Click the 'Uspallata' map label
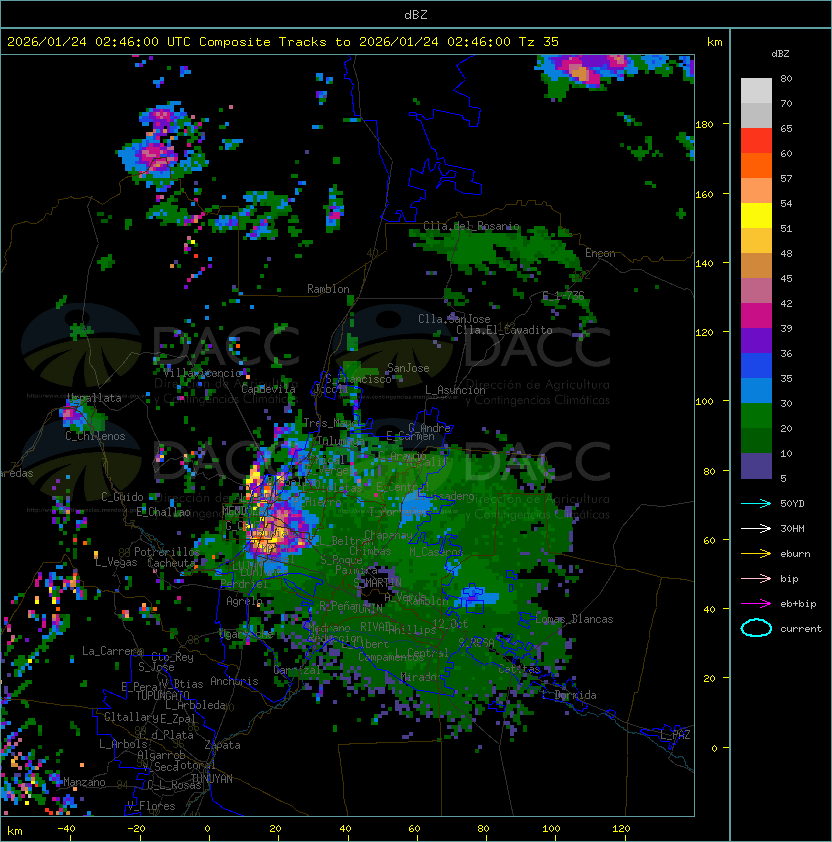Screen dimensions: 832x842 tap(95, 398)
